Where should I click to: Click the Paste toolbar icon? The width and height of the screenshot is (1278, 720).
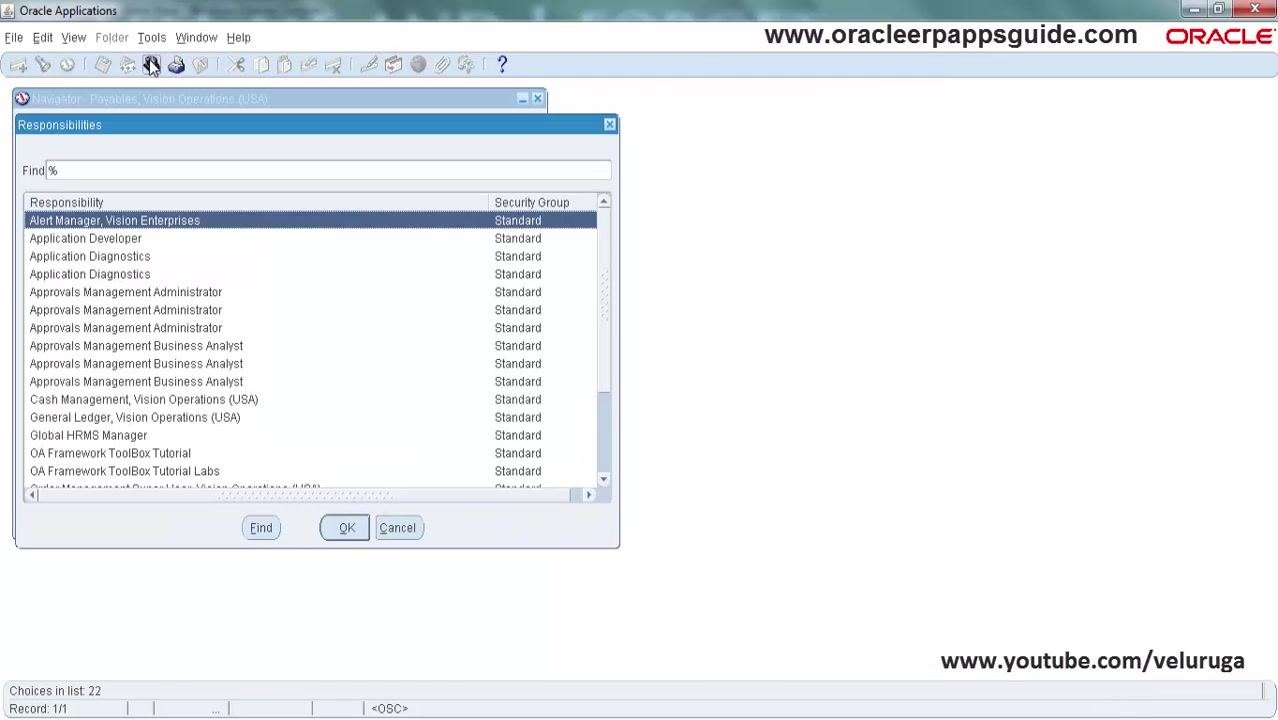pos(285,65)
